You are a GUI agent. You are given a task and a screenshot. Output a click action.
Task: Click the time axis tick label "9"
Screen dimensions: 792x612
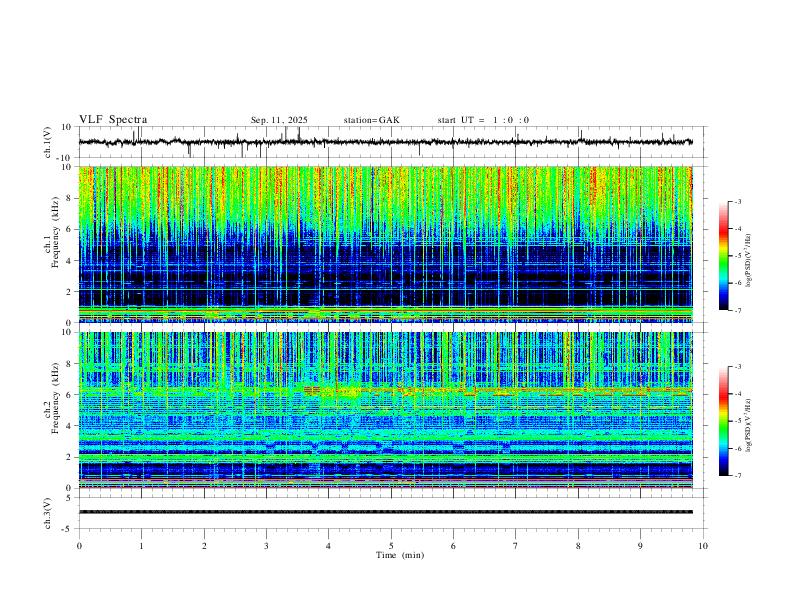[640, 546]
